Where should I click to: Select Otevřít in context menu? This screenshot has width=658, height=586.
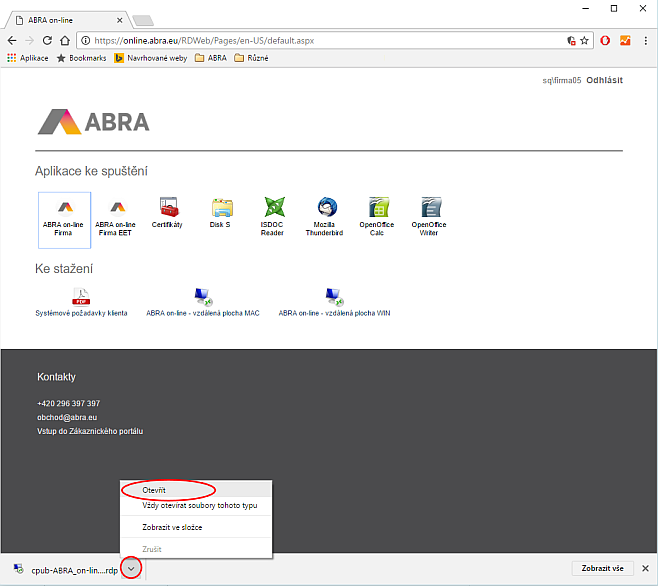click(196, 490)
